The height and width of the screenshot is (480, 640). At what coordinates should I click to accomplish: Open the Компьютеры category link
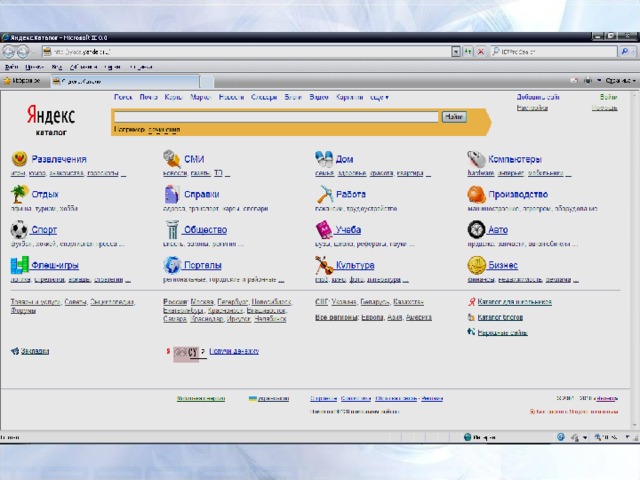coord(515,159)
